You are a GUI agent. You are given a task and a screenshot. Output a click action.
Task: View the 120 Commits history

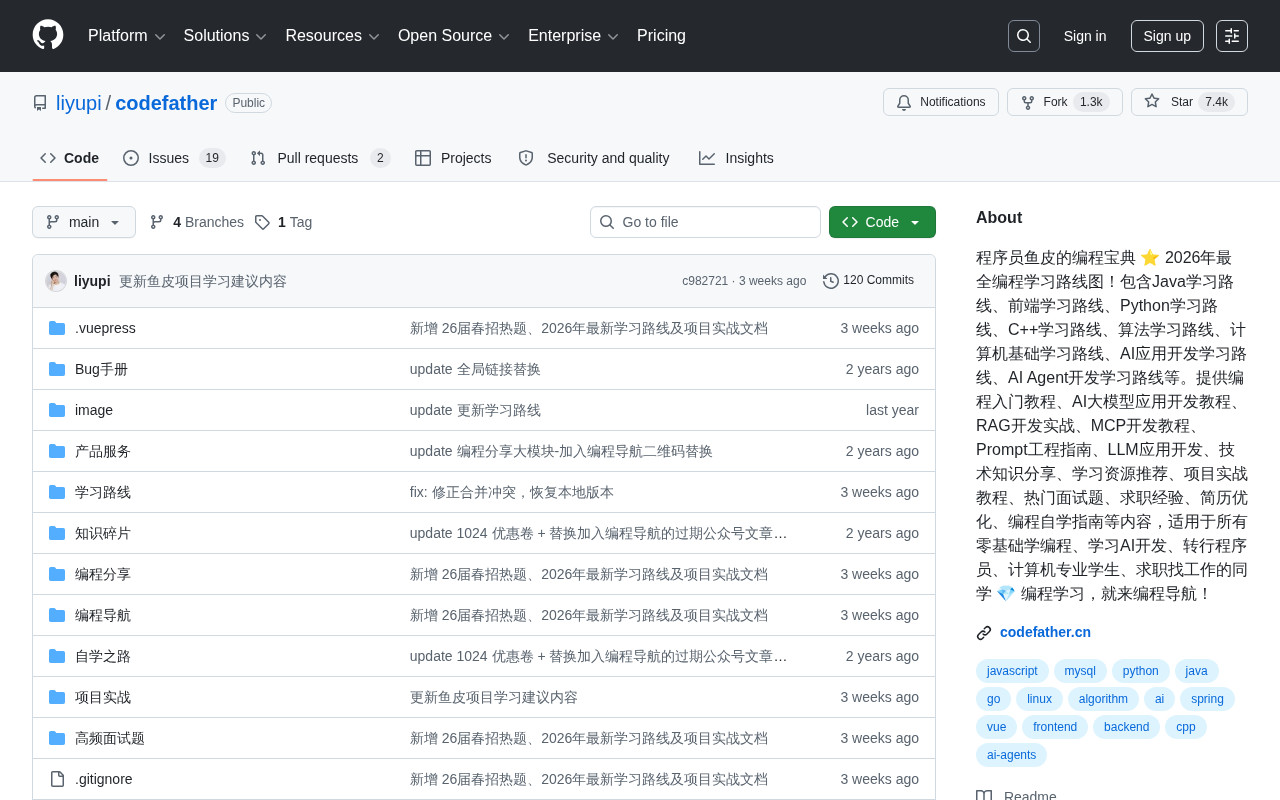(868, 281)
